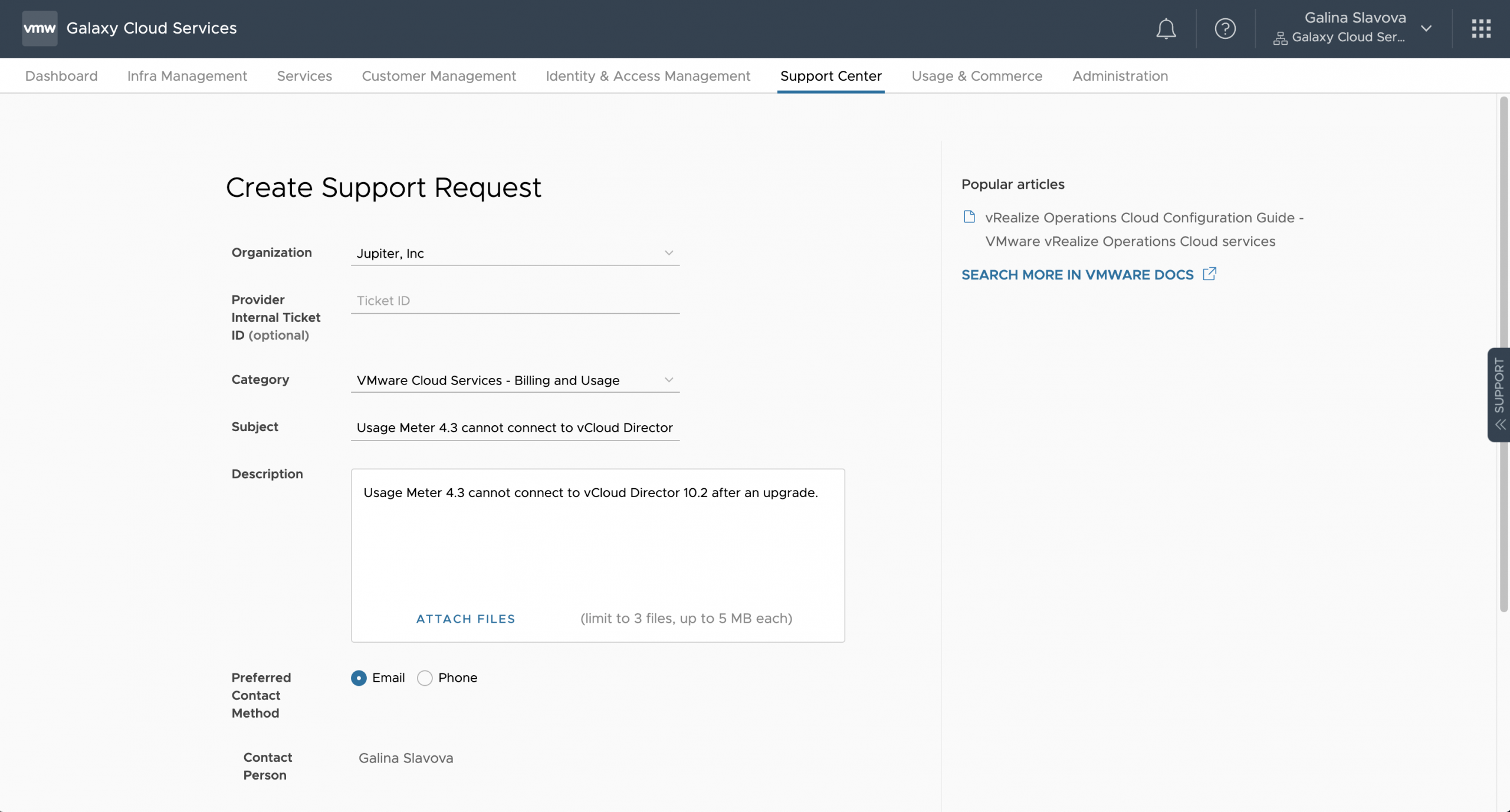
Task: Select the Phone contact method radio
Action: 425,678
